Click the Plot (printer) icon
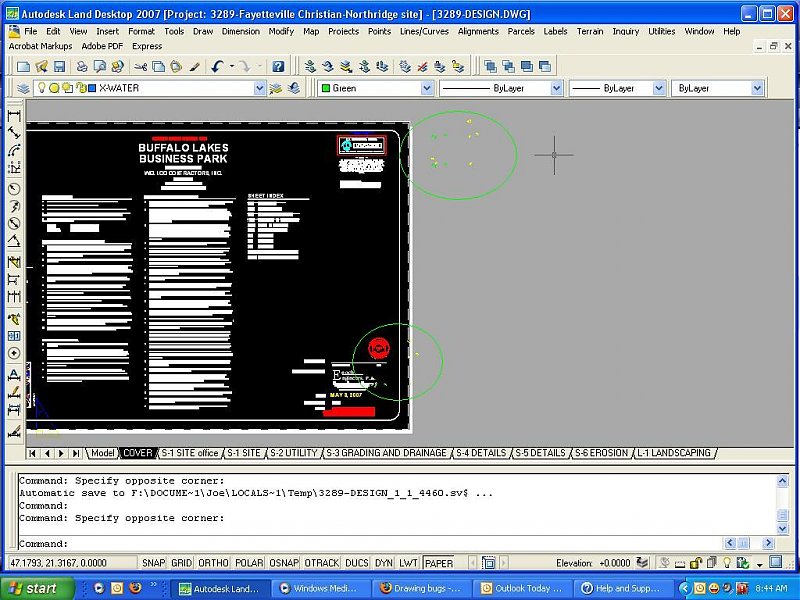Image resolution: width=800 pixels, height=600 pixels. click(x=82, y=66)
